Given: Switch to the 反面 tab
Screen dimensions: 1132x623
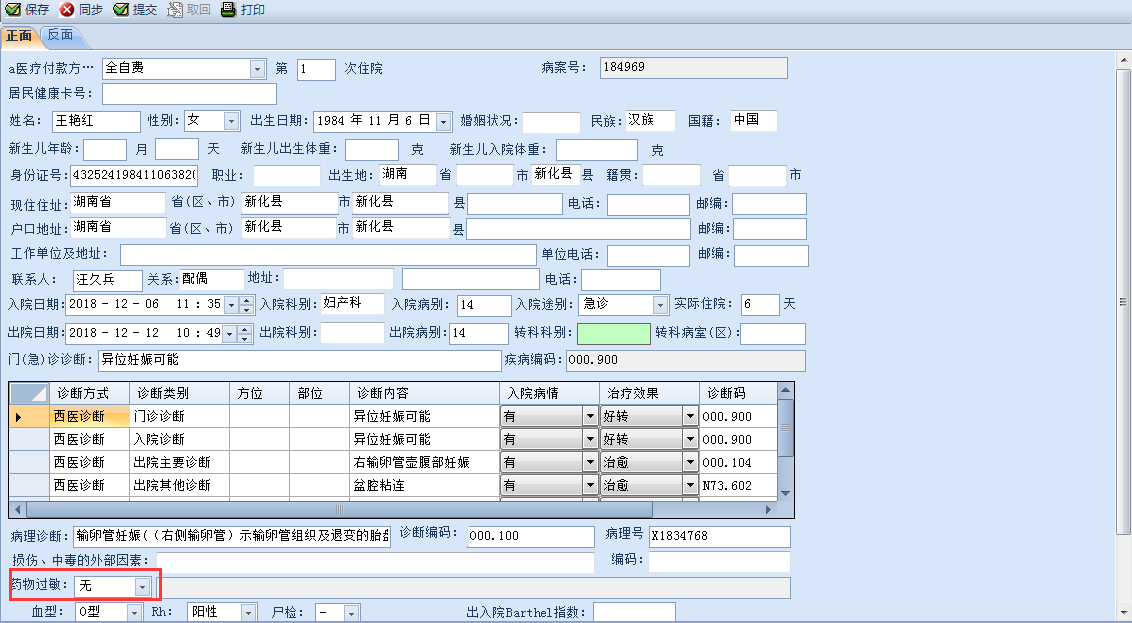Looking at the screenshot, I should pos(60,35).
